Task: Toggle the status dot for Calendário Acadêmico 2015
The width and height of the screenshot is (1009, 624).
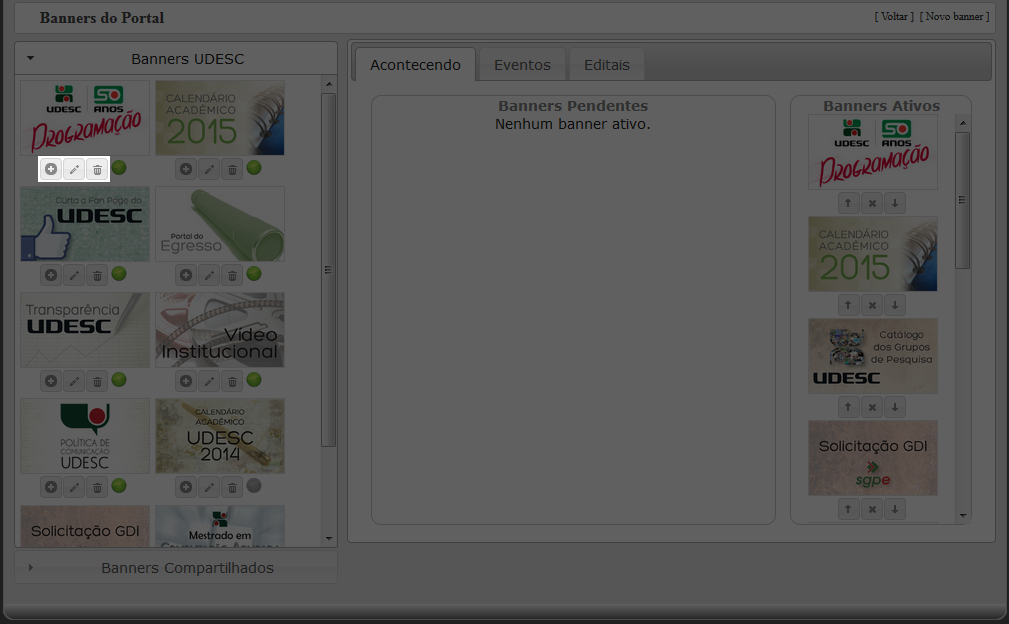Action: (254, 168)
